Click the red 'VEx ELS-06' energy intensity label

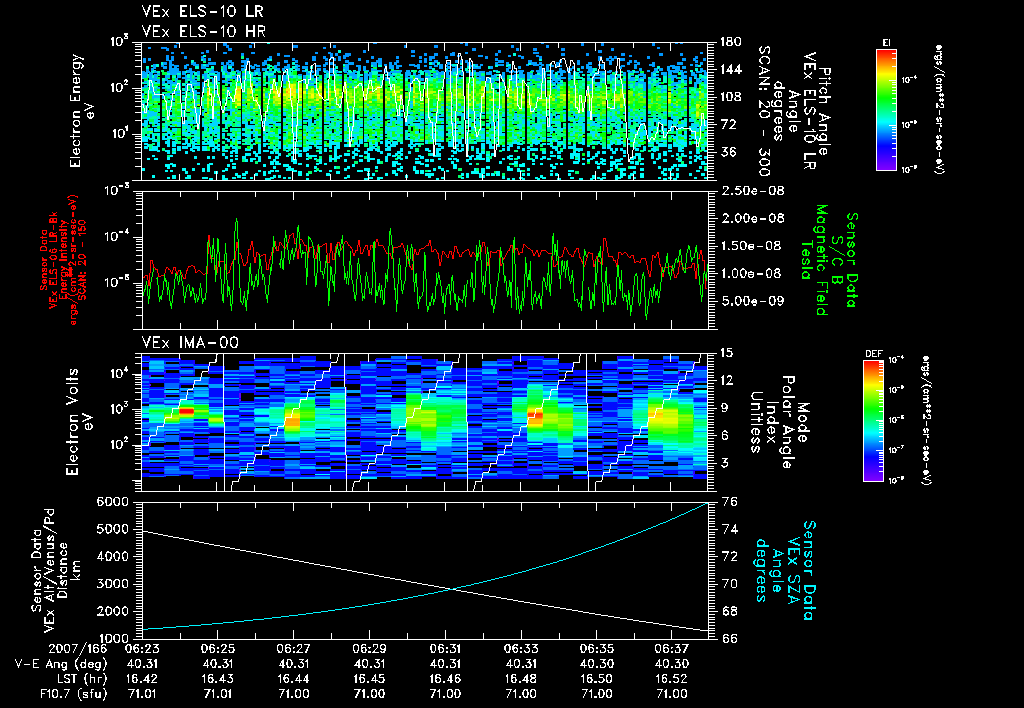click(x=64, y=260)
